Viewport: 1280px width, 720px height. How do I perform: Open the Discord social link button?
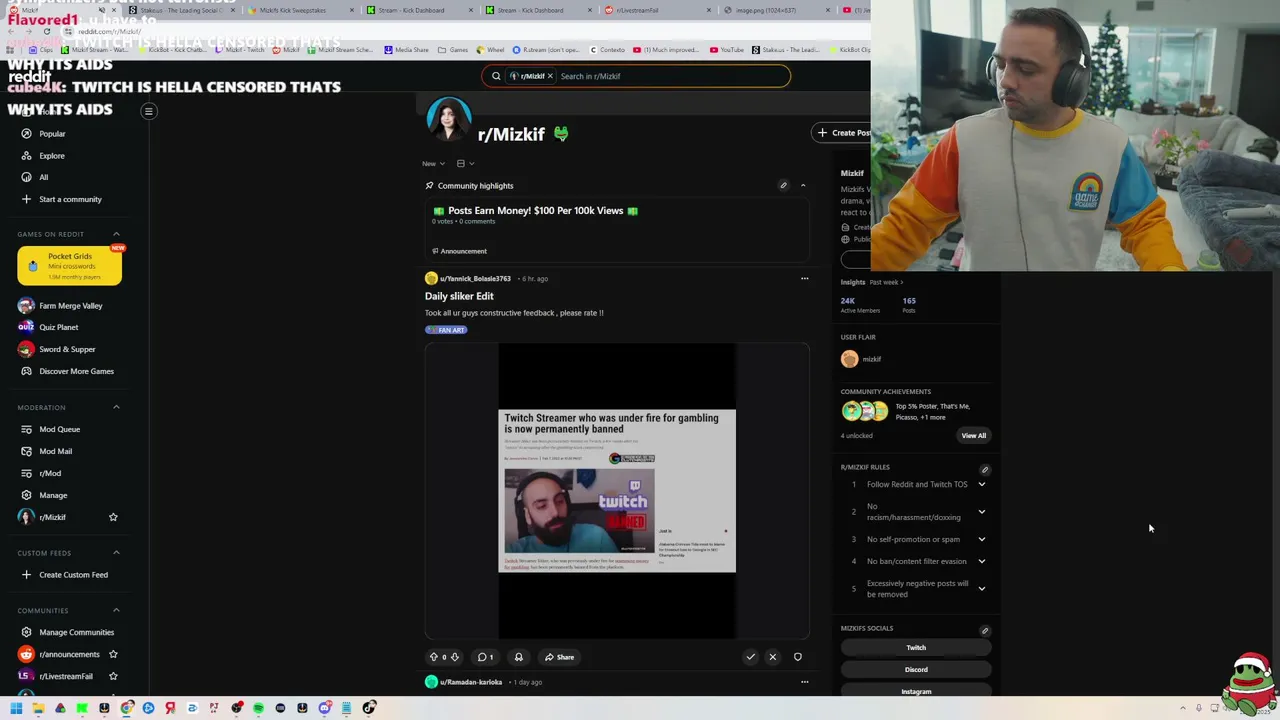(x=916, y=670)
